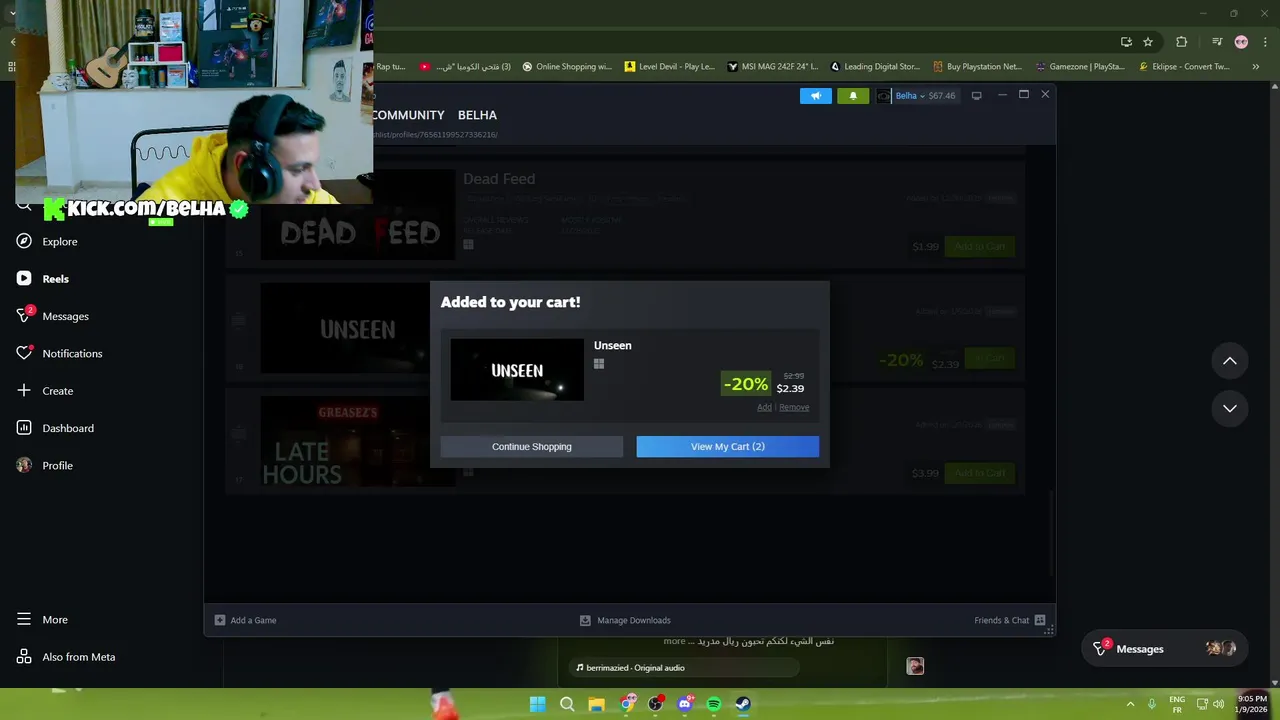Viewport: 1280px width, 720px height.
Task: Open MSI MAG 242F bookmark
Action: (773, 67)
